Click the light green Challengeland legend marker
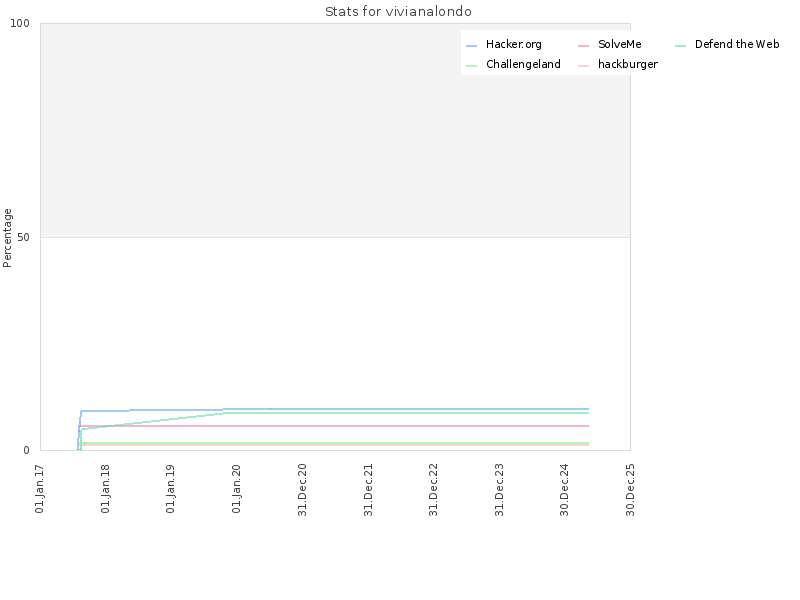Screen dimensions: 800x600 (471, 66)
